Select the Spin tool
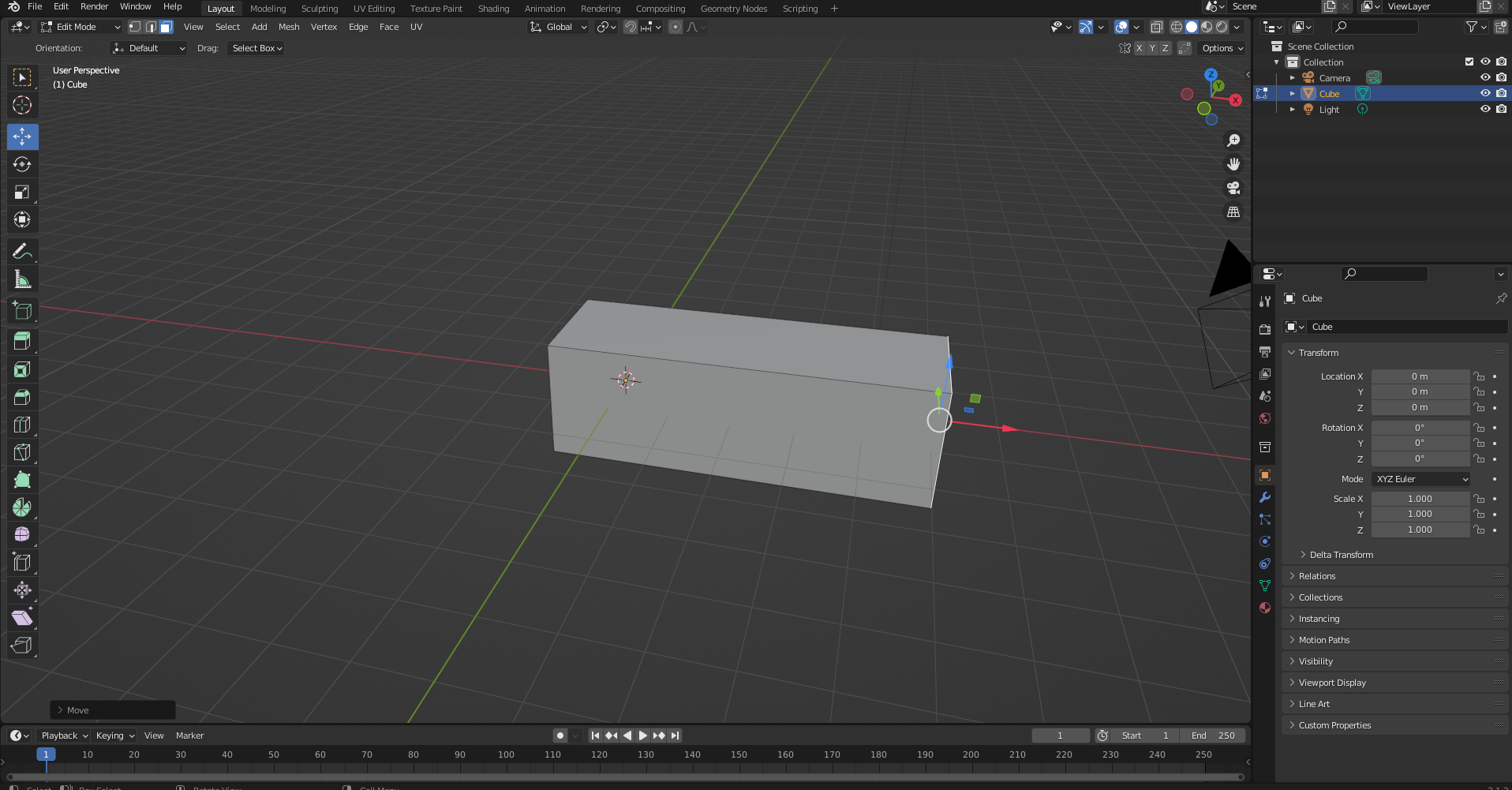 (x=22, y=507)
